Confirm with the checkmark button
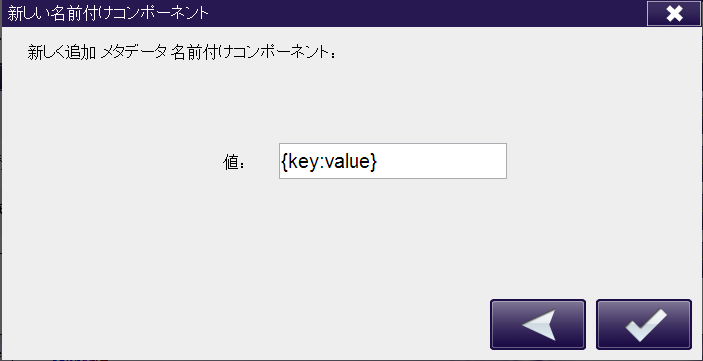This screenshot has height=361, width=703. coord(643,325)
